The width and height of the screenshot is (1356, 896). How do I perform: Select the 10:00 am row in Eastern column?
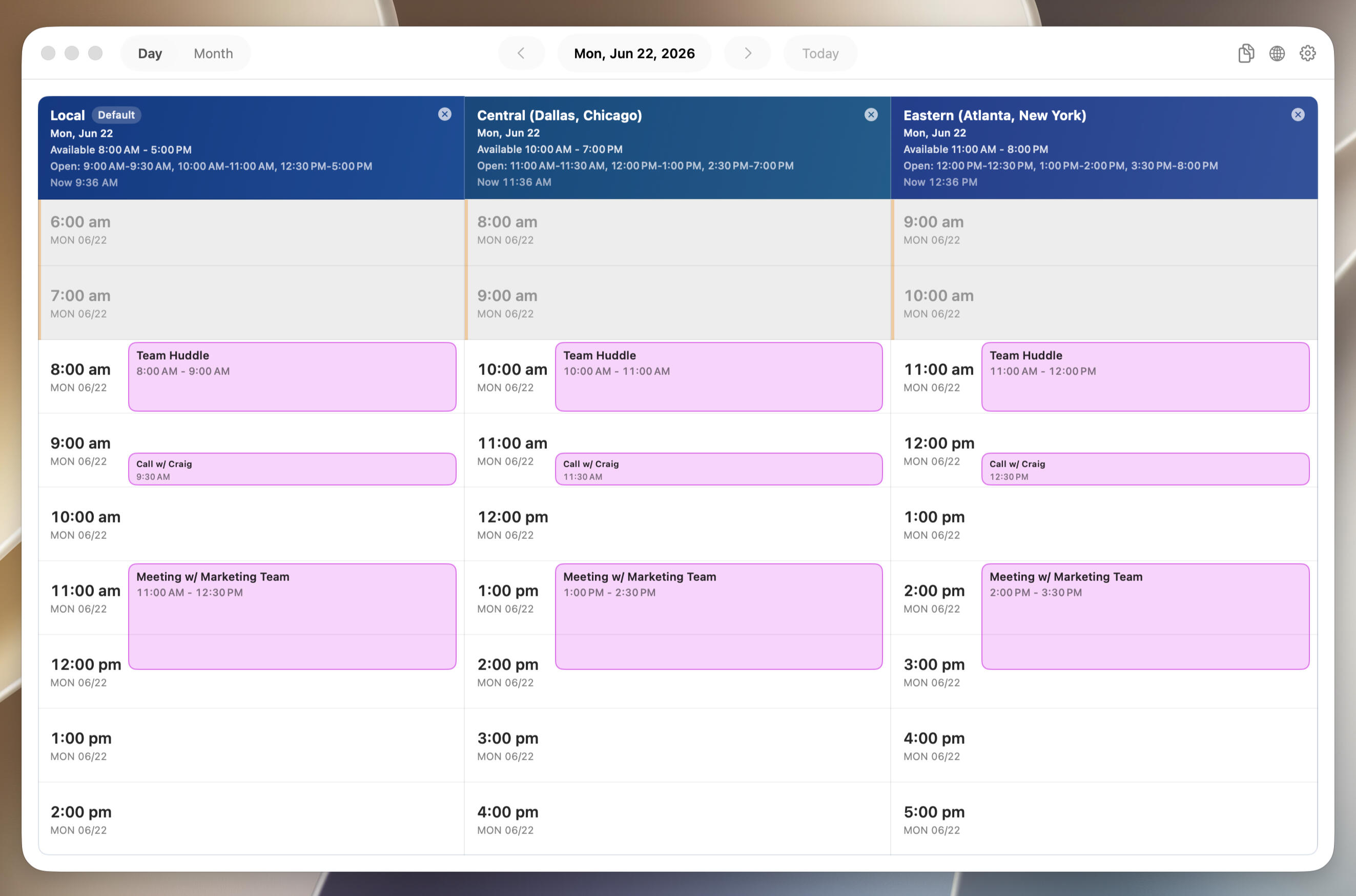tap(1104, 303)
